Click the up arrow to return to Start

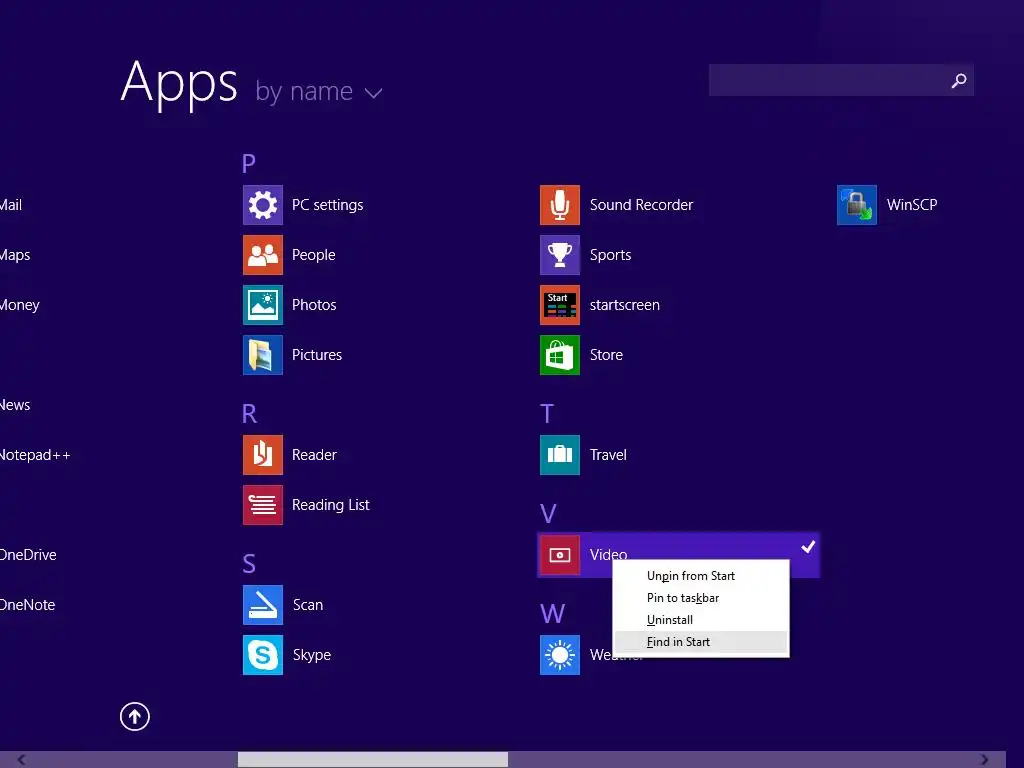pyautogui.click(x=135, y=716)
